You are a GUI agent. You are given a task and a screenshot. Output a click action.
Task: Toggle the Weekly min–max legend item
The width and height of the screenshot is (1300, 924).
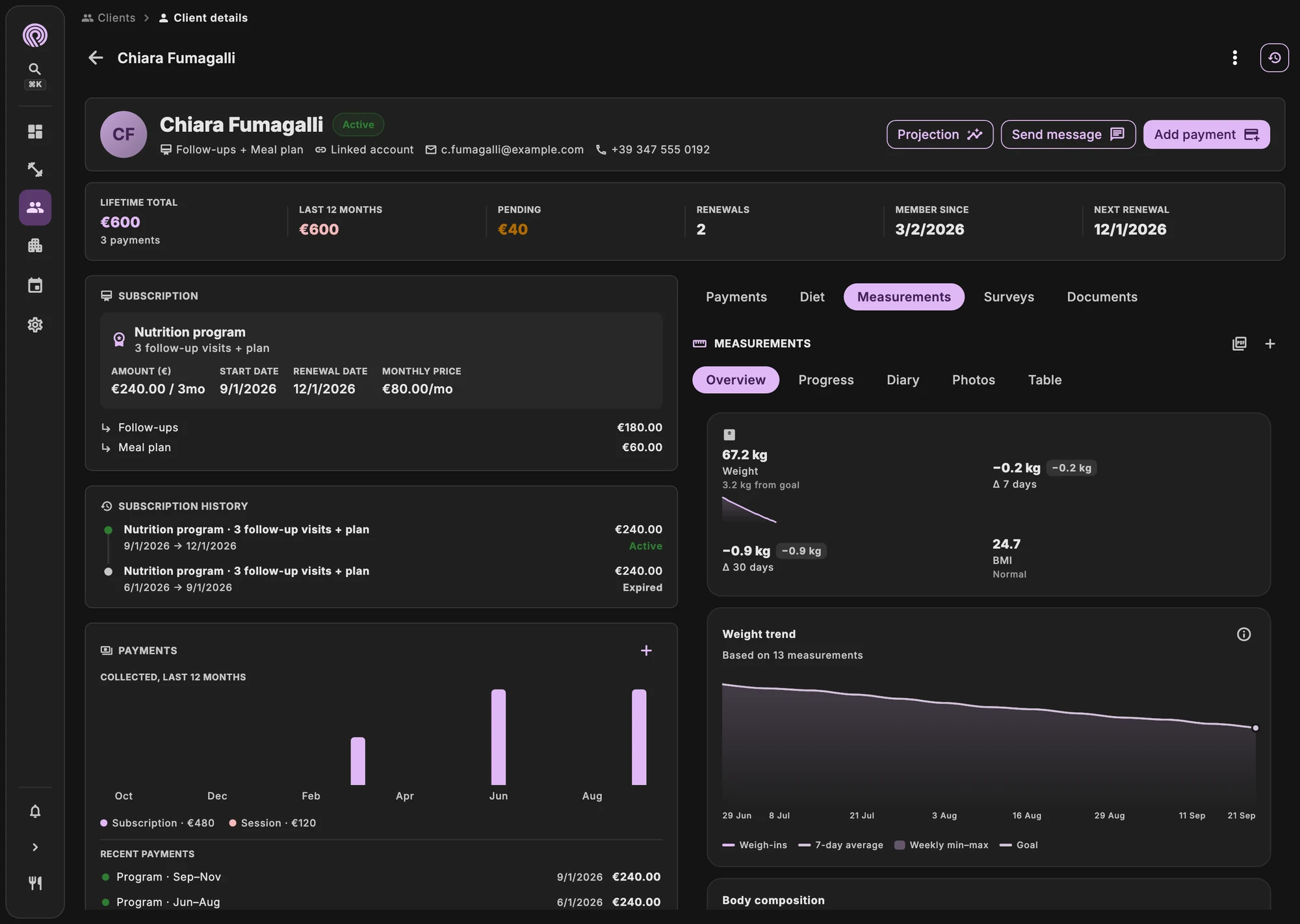[x=941, y=845]
